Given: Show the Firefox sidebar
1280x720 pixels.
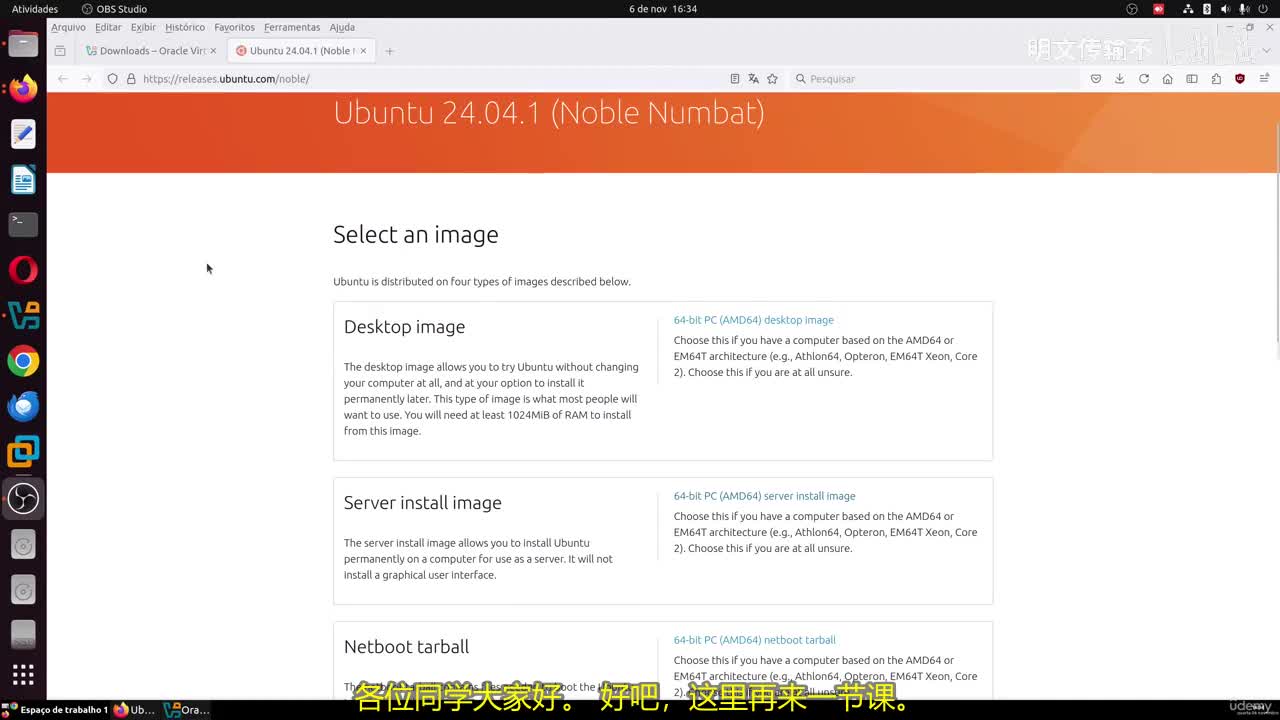Looking at the screenshot, I should coord(1192,79).
